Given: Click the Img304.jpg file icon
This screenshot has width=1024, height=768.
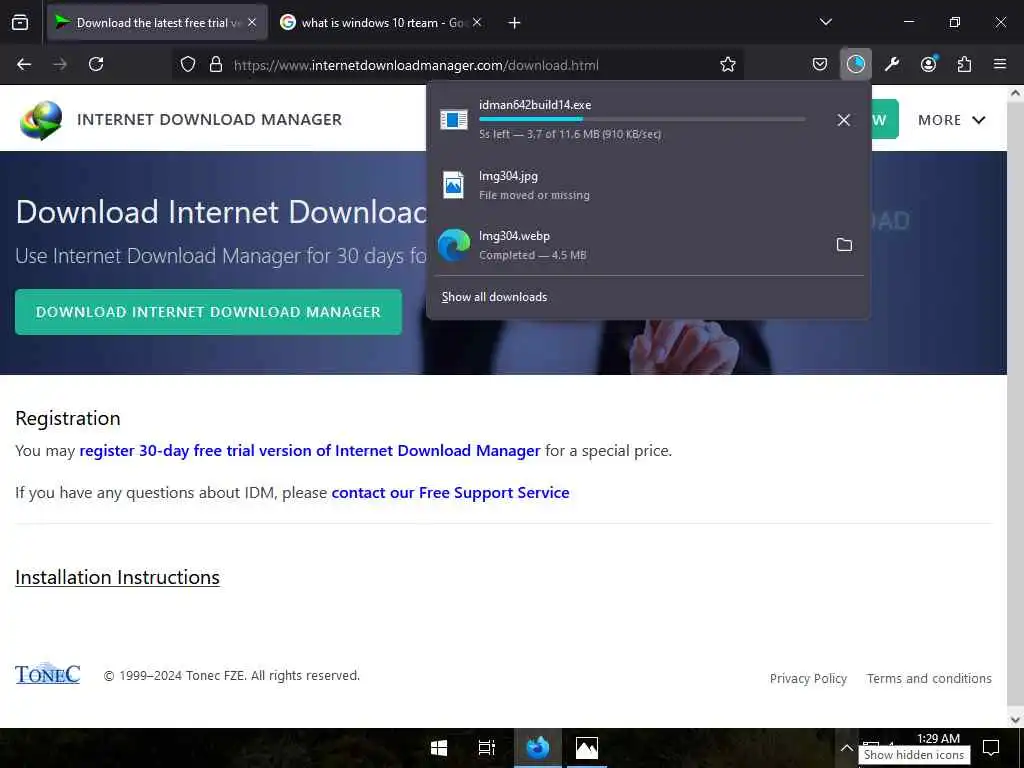Looking at the screenshot, I should pos(454,185).
